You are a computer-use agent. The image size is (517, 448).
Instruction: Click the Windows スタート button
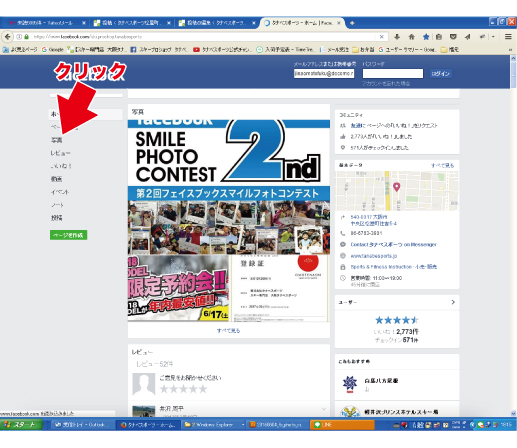[22, 425]
